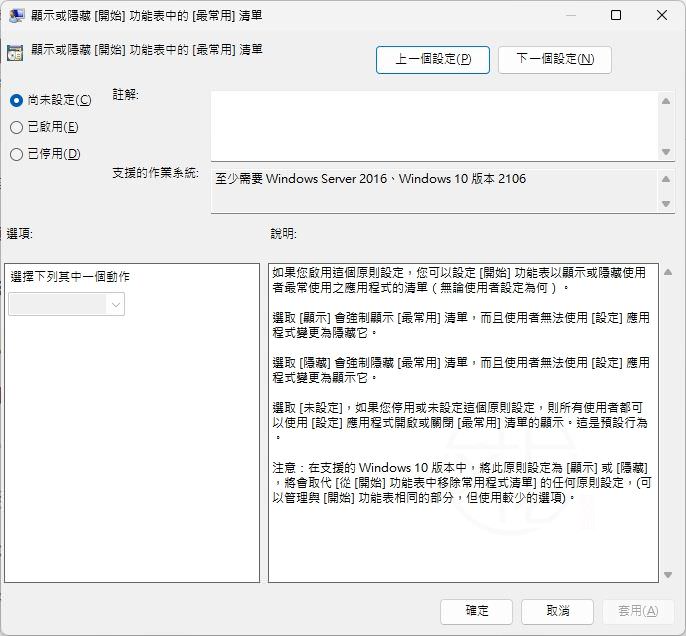Click the supported OS box scroll down arrow
The height and width of the screenshot is (636, 686).
[x=666, y=204]
